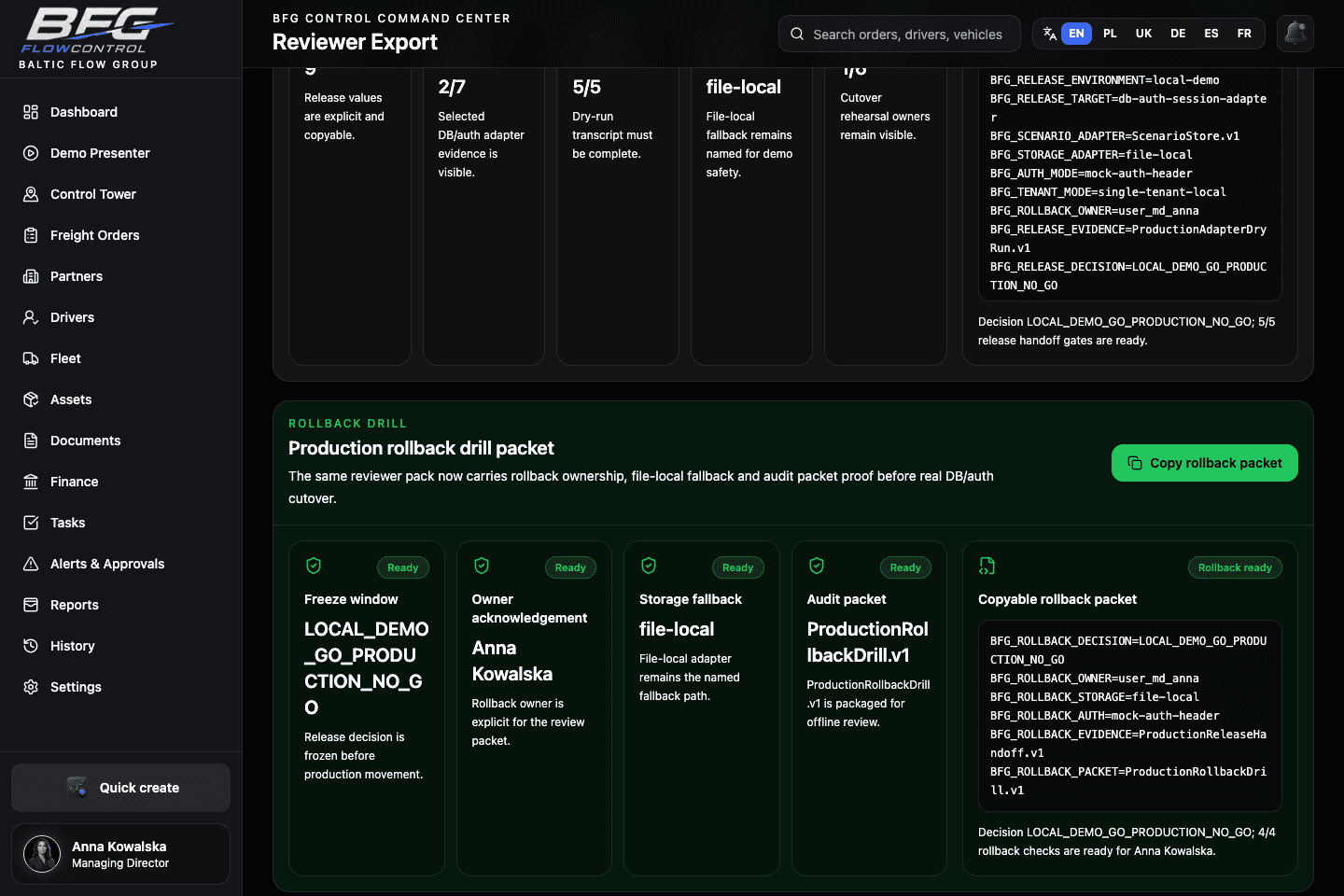
Task: Switch language to UK
Action: 1143,34
